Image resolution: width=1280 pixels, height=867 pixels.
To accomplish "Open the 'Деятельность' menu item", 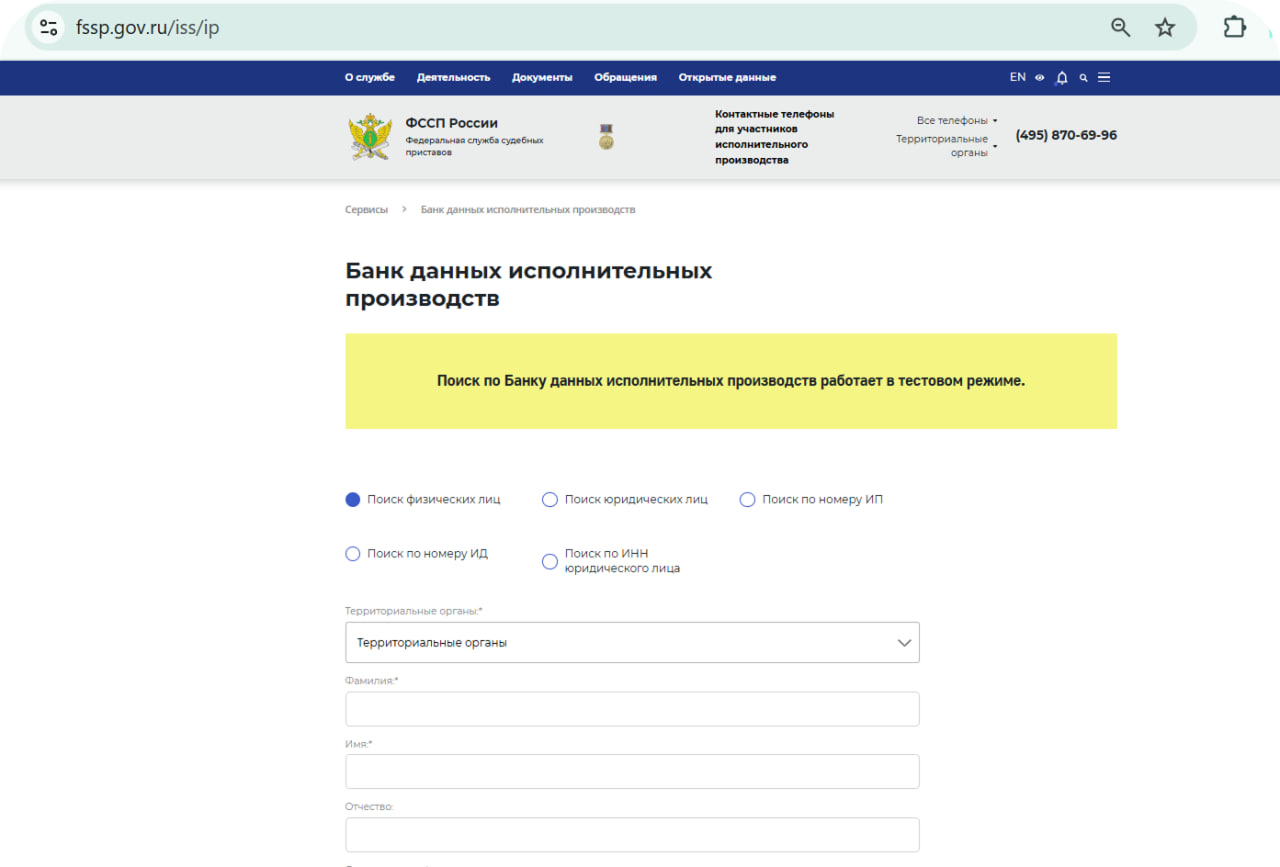I will coord(453,78).
